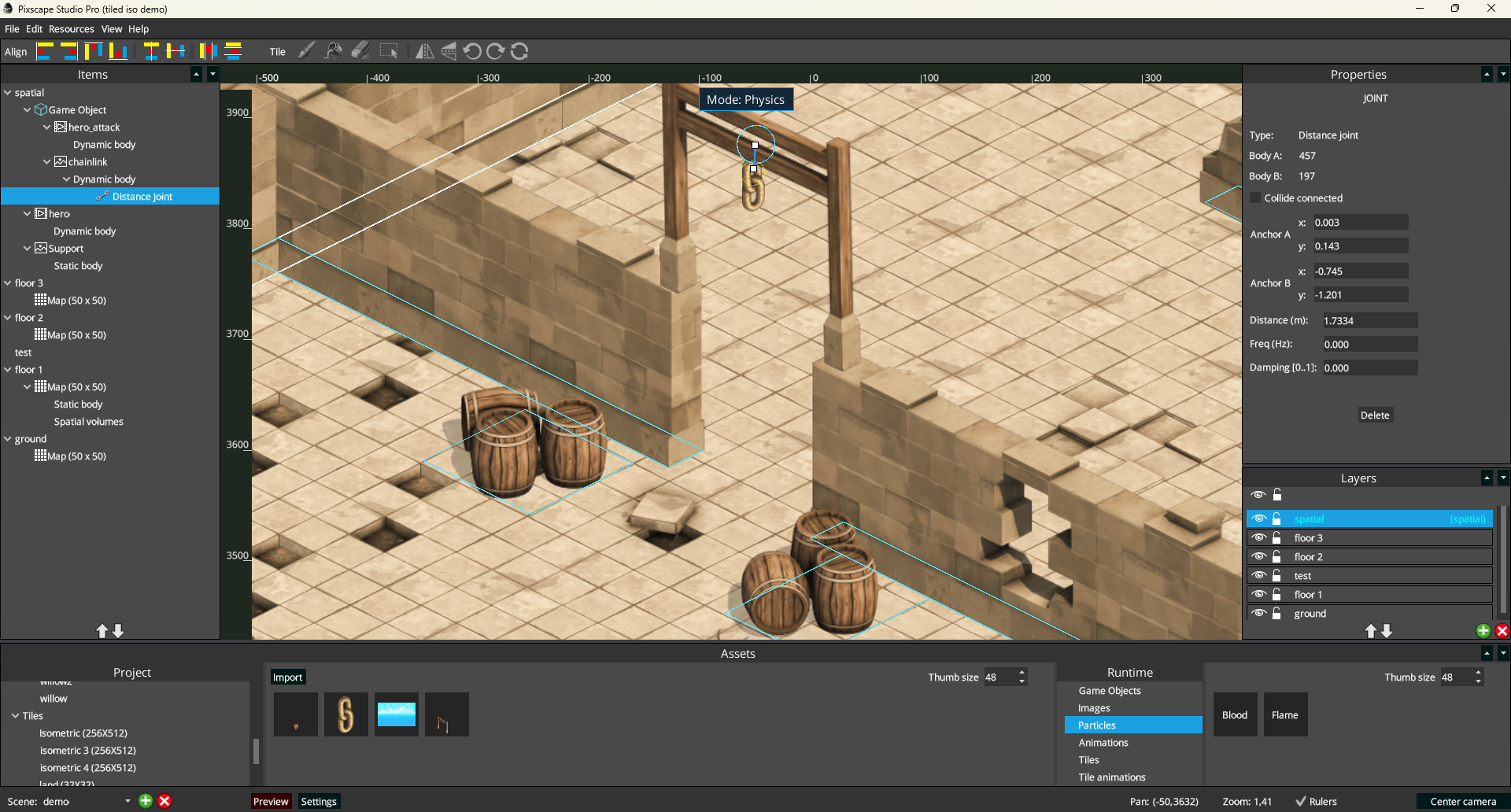The image size is (1511, 812).
Task: Toggle lock on floor 3 layer
Action: tap(1277, 538)
